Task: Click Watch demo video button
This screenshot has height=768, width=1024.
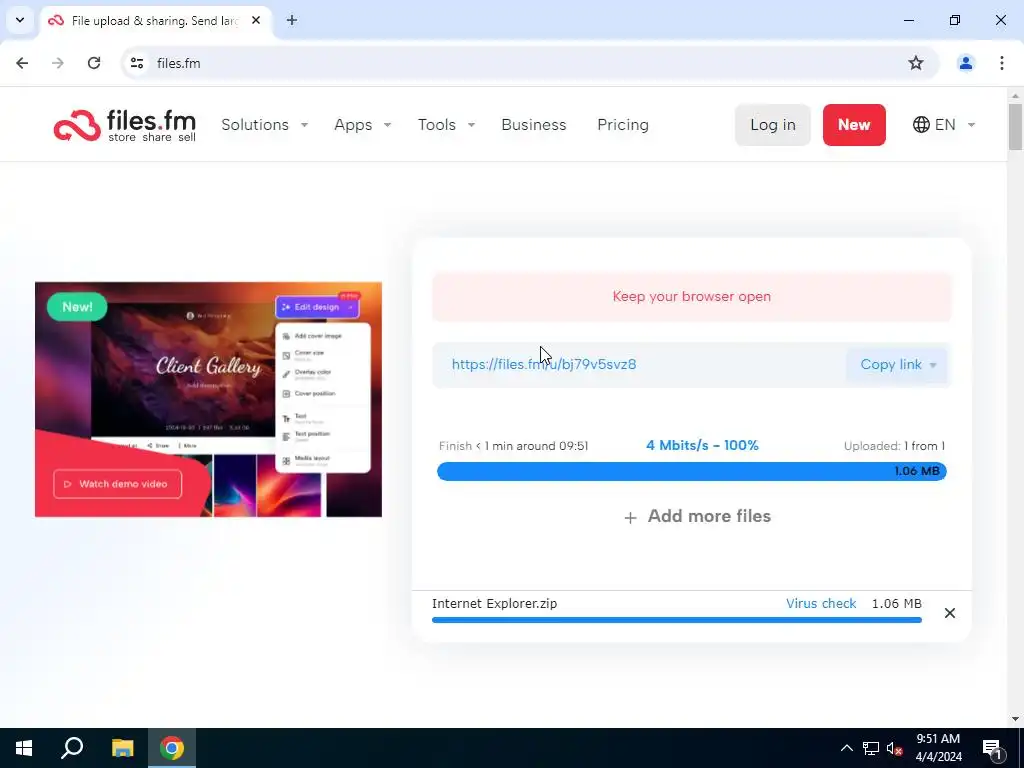Action: pos(118,484)
